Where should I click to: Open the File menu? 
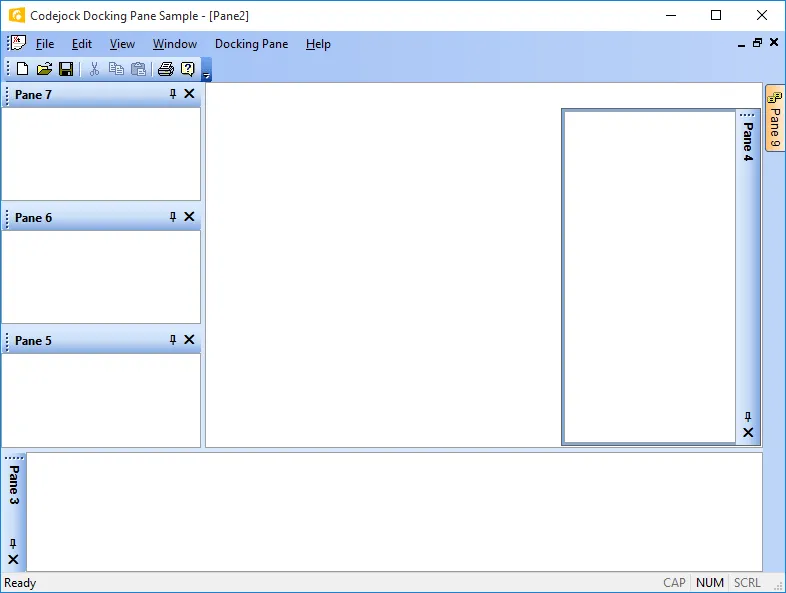[x=45, y=44]
